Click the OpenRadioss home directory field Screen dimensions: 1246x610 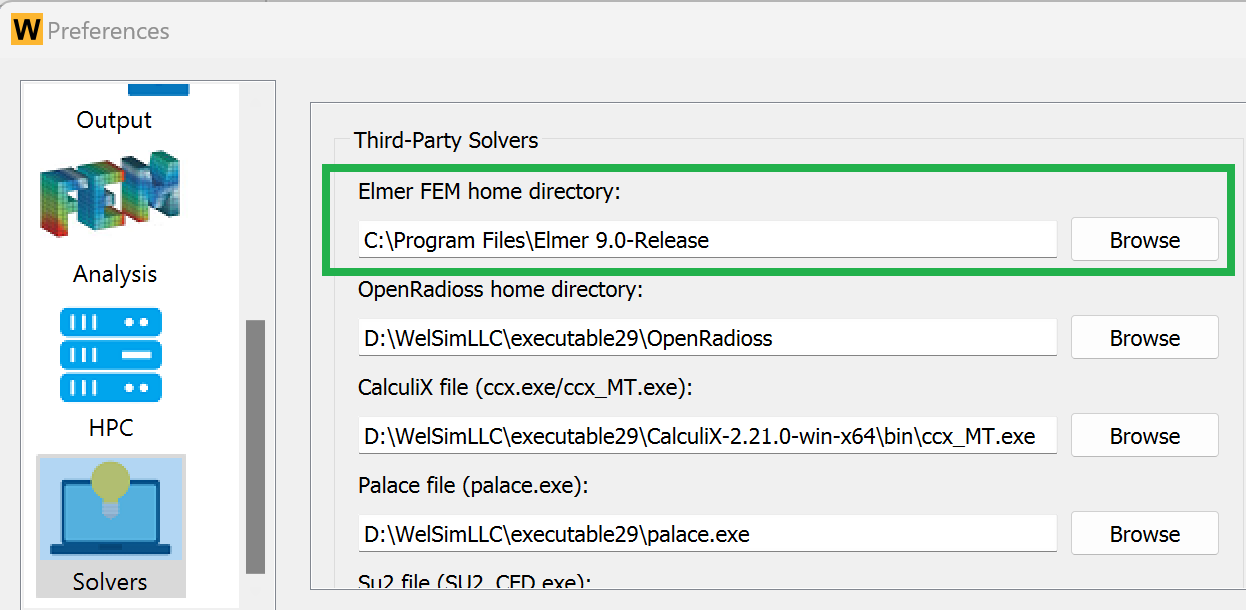[x=707, y=338]
